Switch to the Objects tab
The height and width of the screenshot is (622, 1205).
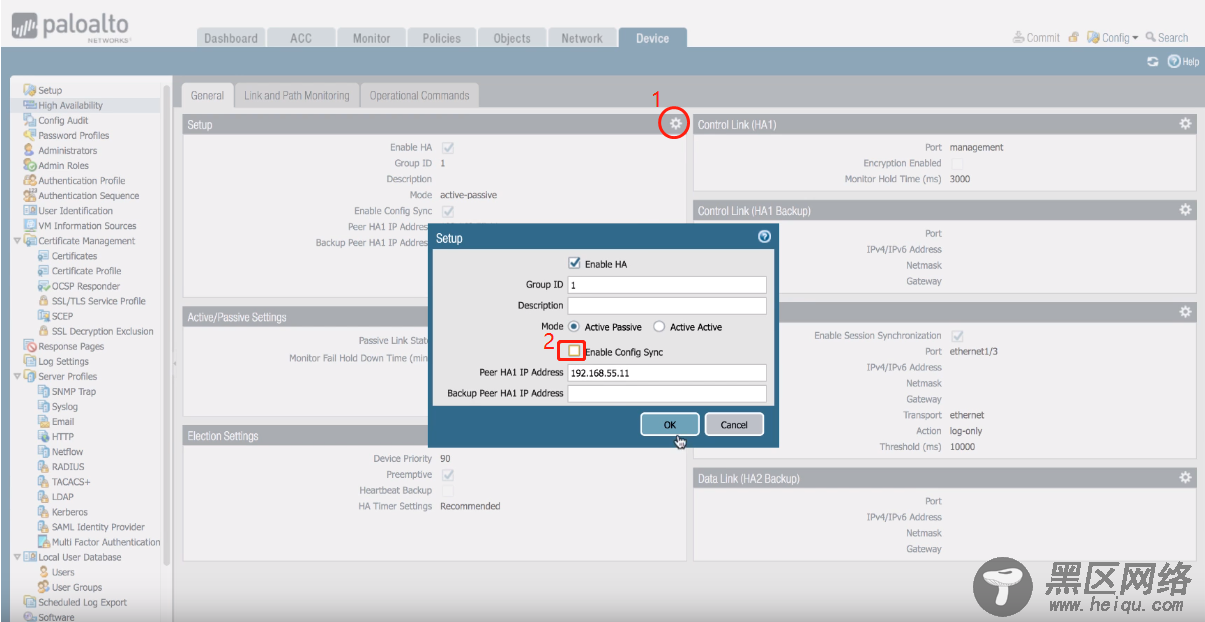512,38
